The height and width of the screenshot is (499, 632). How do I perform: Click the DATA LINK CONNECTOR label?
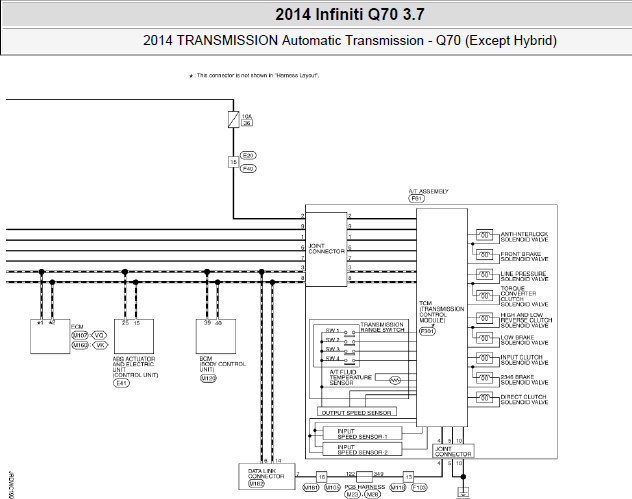point(266,473)
